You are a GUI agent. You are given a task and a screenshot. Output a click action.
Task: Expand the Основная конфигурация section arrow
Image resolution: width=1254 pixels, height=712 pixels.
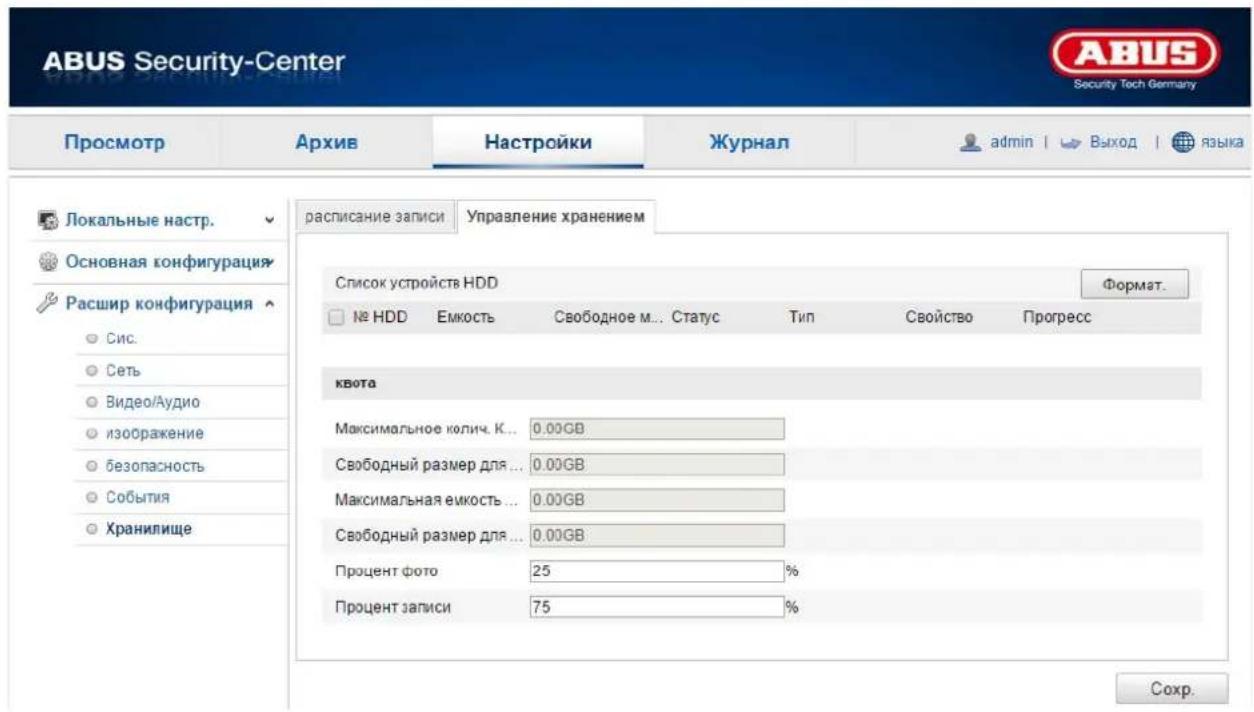269,261
